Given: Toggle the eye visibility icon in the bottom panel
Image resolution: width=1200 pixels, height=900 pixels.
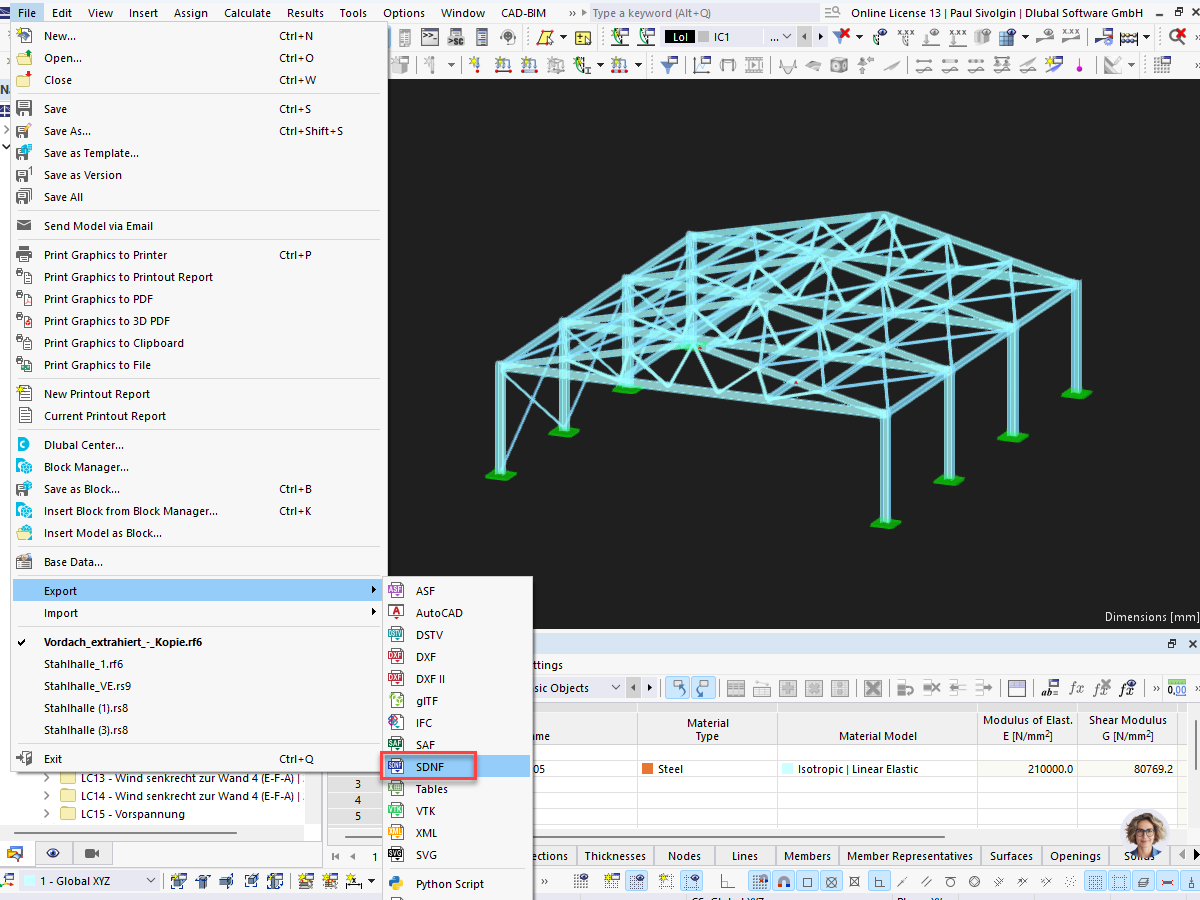Looking at the screenshot, I should [x=53, y=853].
